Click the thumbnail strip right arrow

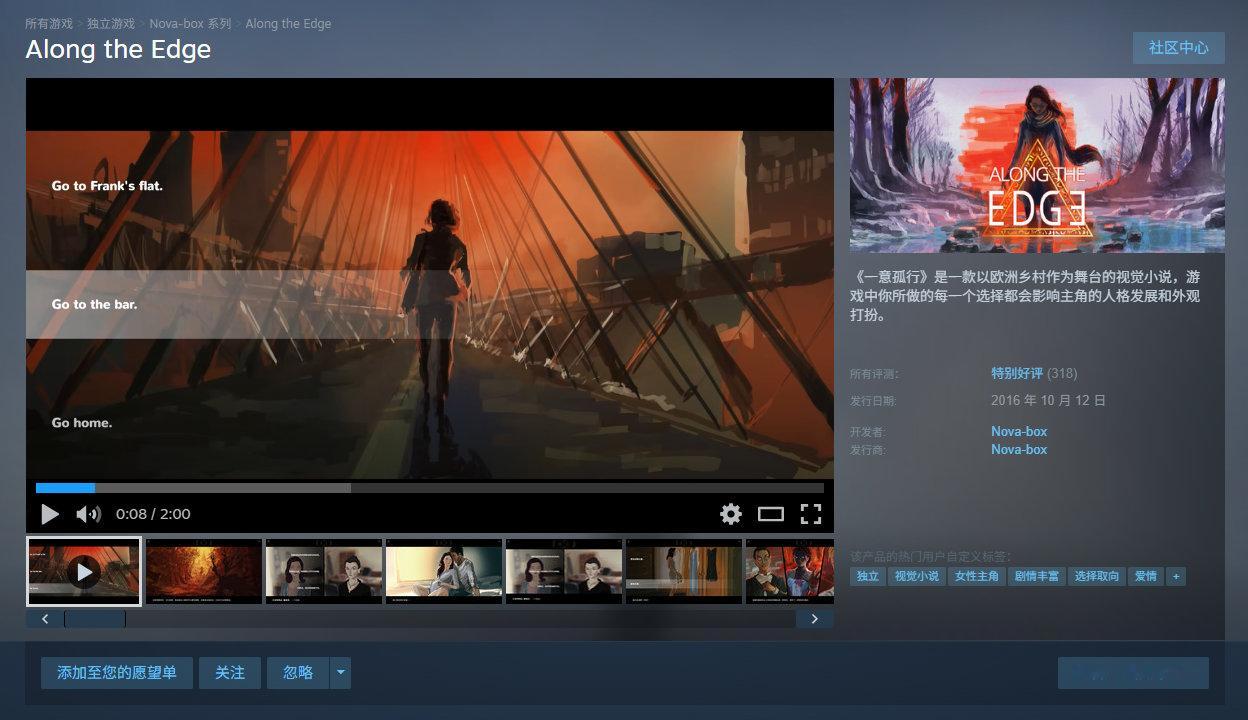click(x=815, y=619)
